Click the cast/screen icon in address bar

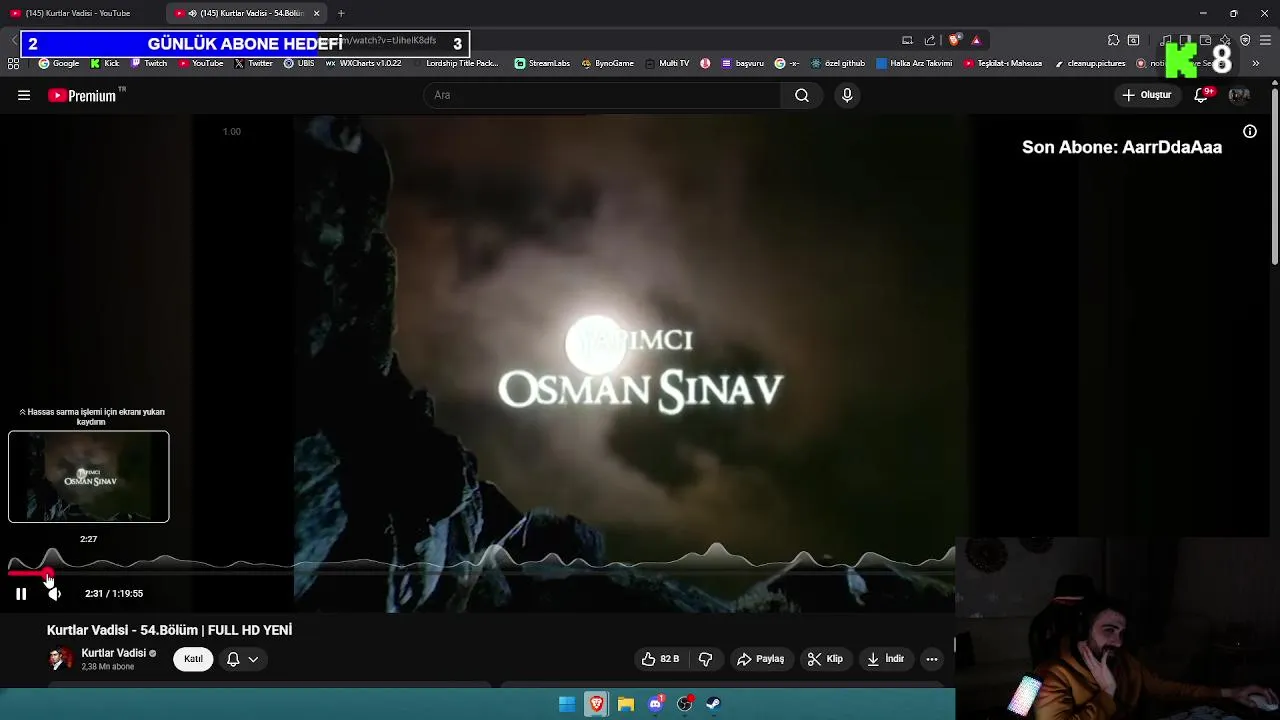[x=907, y=40]
